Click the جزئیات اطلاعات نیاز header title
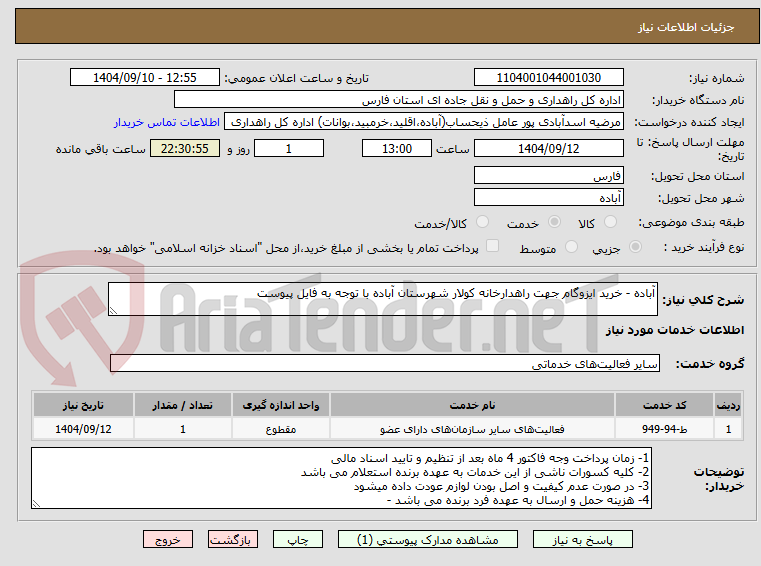The width and height of the screenshot is (761, 566). tap(686, 27)
